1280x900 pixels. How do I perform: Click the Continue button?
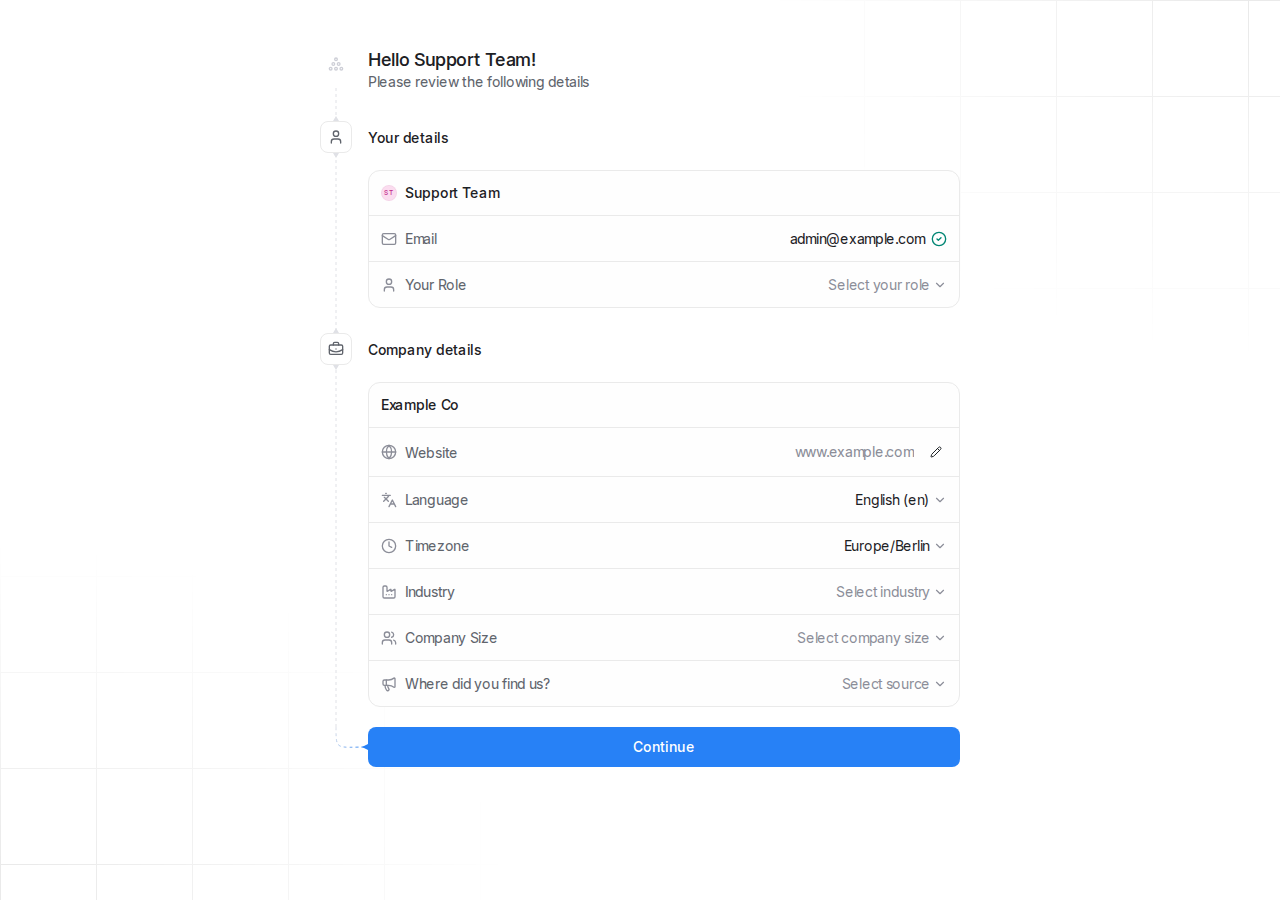point(664,747)
